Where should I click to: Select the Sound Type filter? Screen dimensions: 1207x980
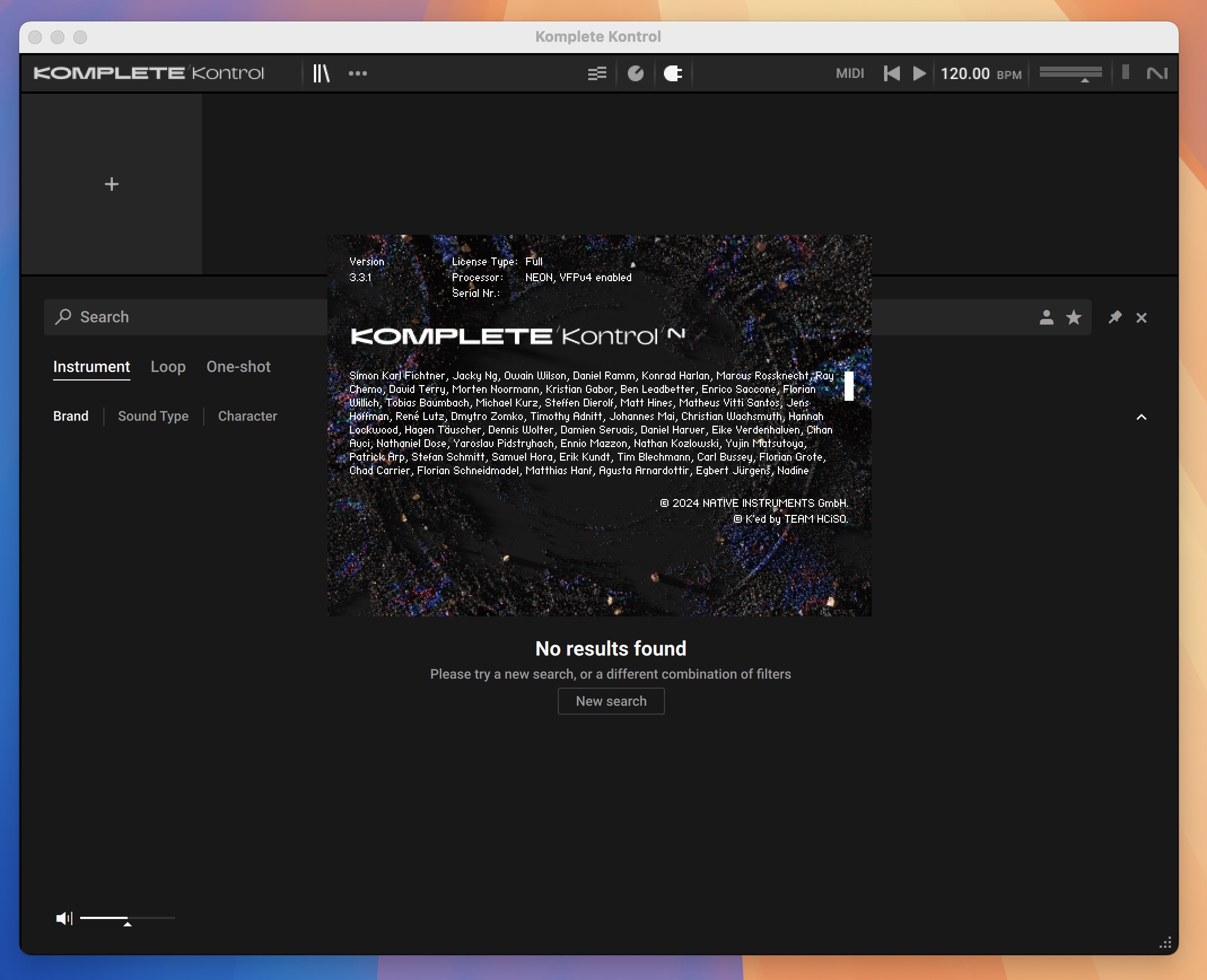(x=153, y=417)
